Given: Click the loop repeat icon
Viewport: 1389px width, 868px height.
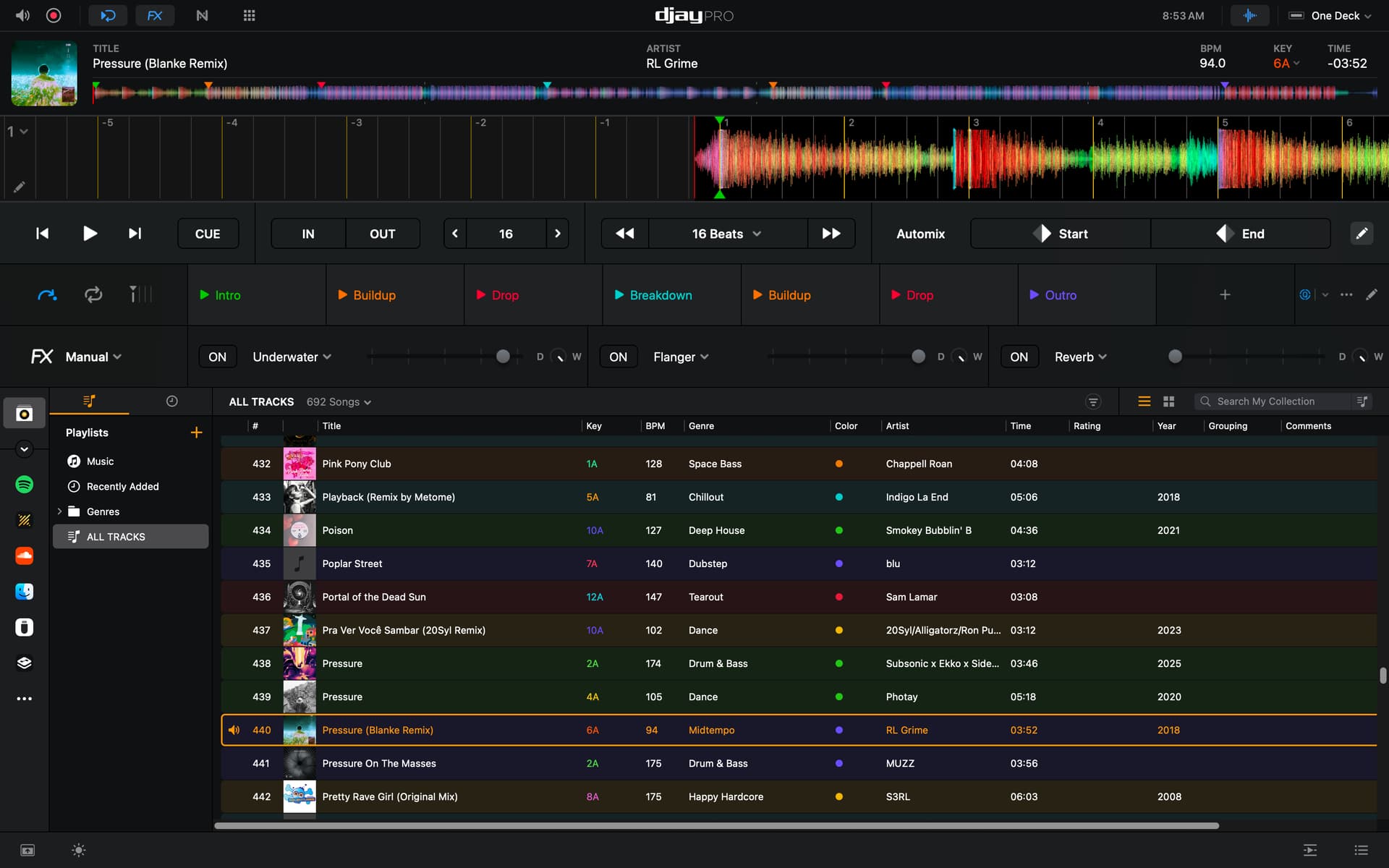Looking at the screenshot, I should [93, 294].
